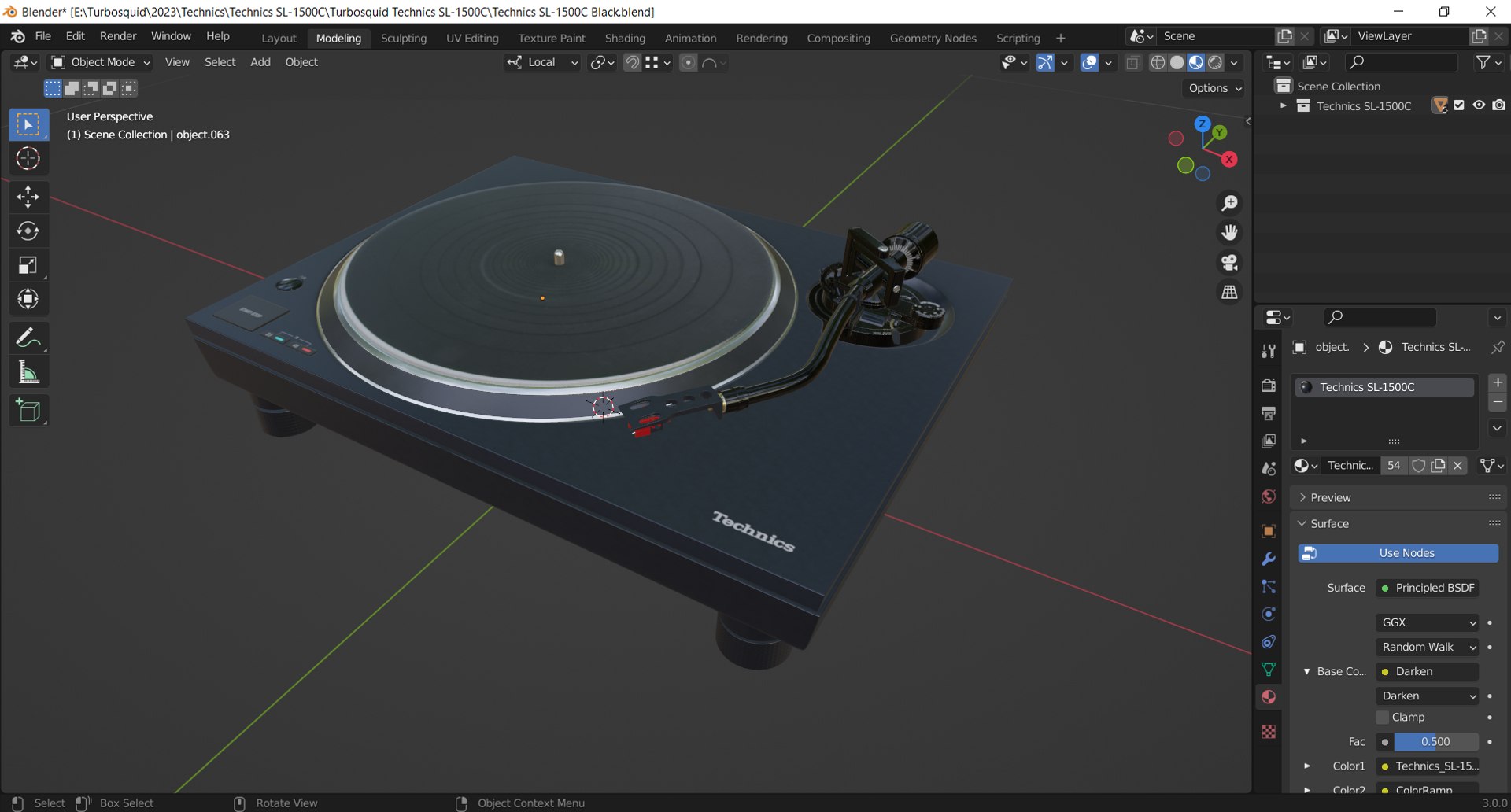Disable Technics SL-1500C collection in renders
Viewport: 1511px width, 812px height.
click(x=1499, y=105)
